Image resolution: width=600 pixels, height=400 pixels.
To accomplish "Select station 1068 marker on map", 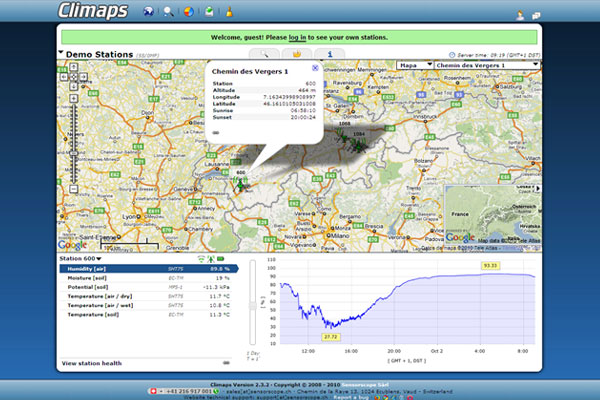I will point(343,135).
